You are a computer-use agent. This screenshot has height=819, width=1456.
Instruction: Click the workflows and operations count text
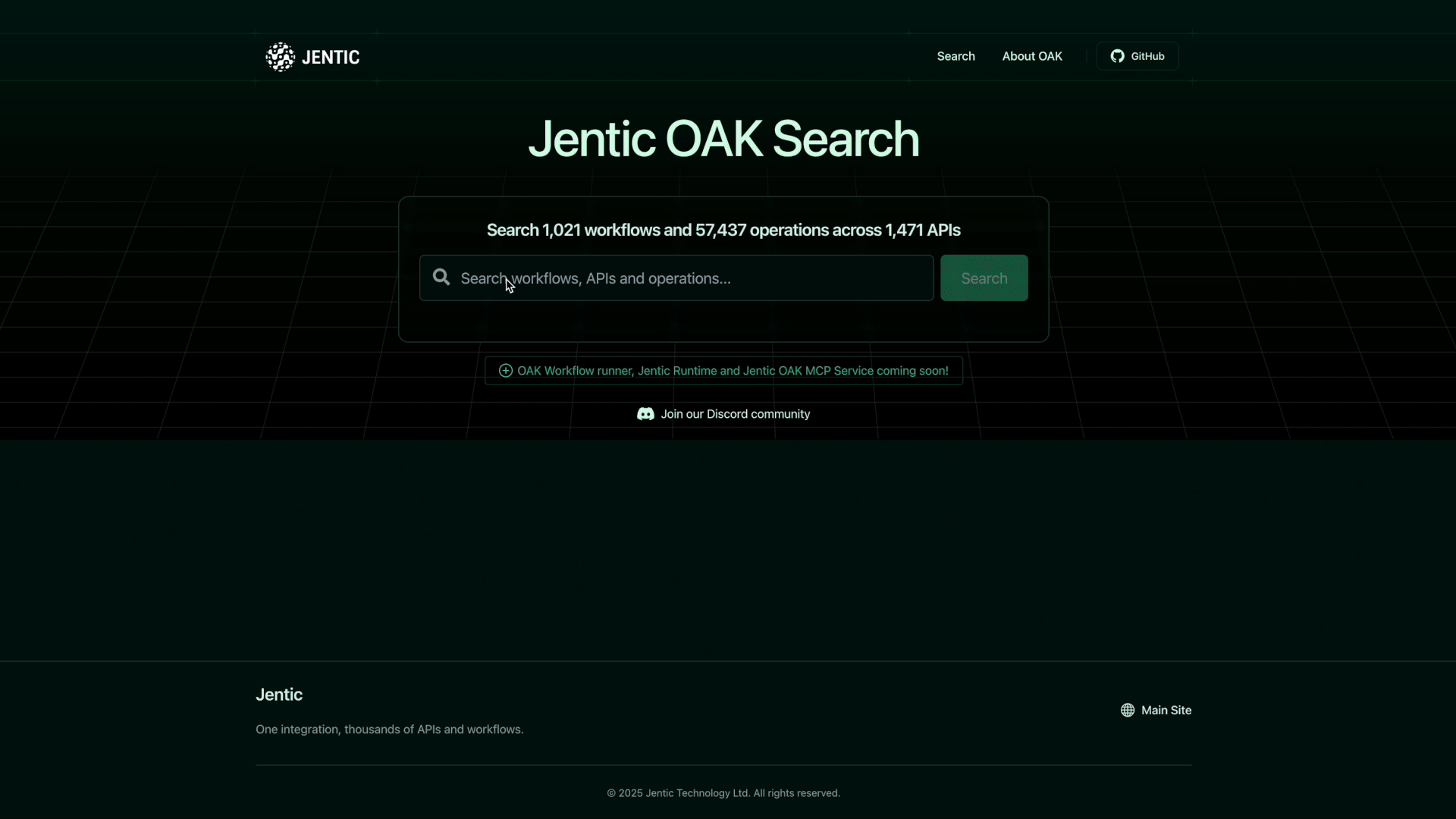point(723,231)
